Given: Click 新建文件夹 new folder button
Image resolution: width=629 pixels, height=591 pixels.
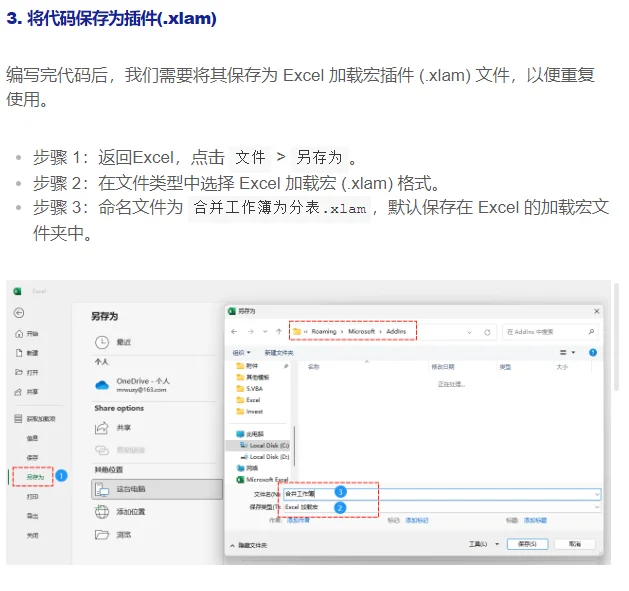Looking at the screenshot, I should coord(279,353).
